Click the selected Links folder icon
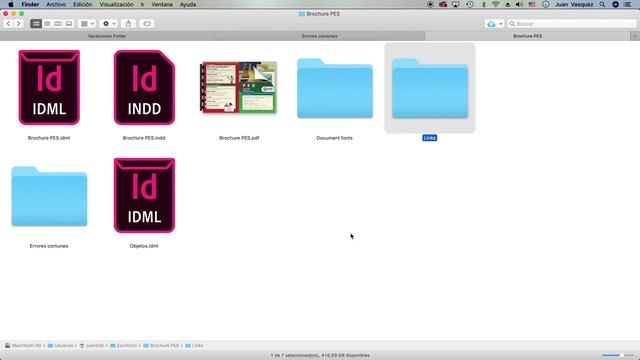The height and width of the screenshot is (360, 640). (430, 89)
